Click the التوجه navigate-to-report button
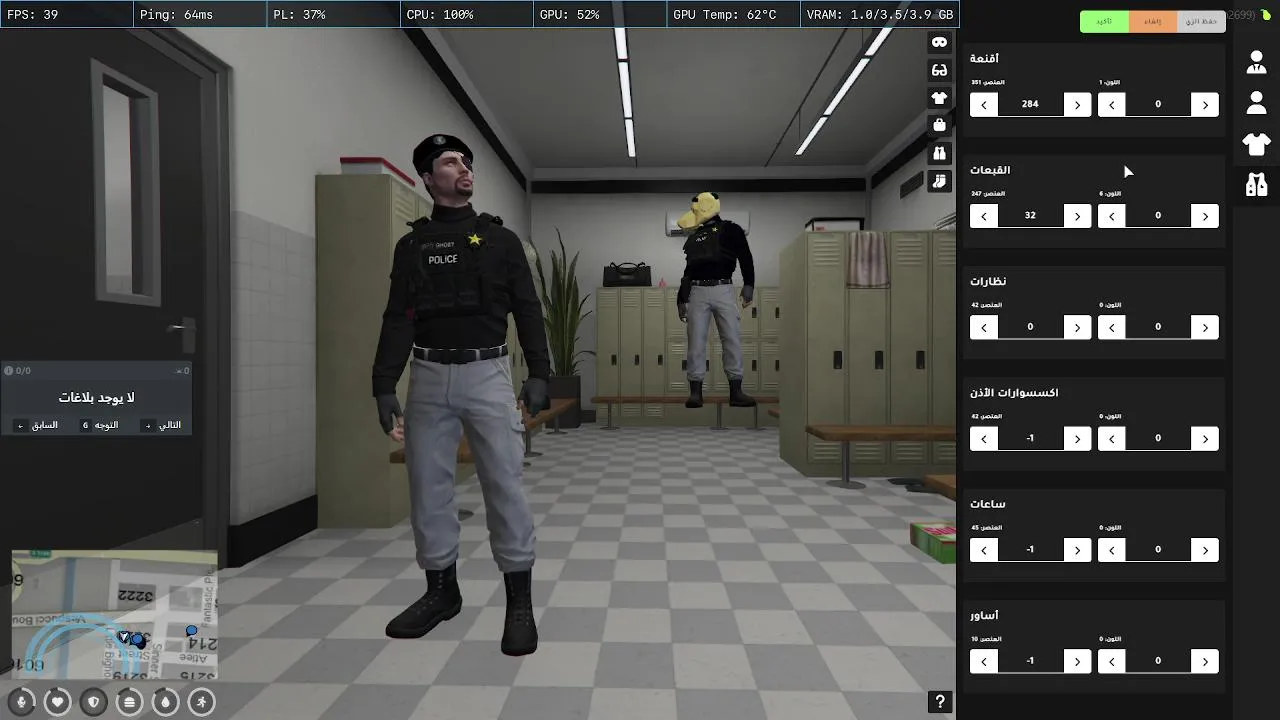Image resolution: width=1280 pixels, height=720 pixels. [100, 425]
